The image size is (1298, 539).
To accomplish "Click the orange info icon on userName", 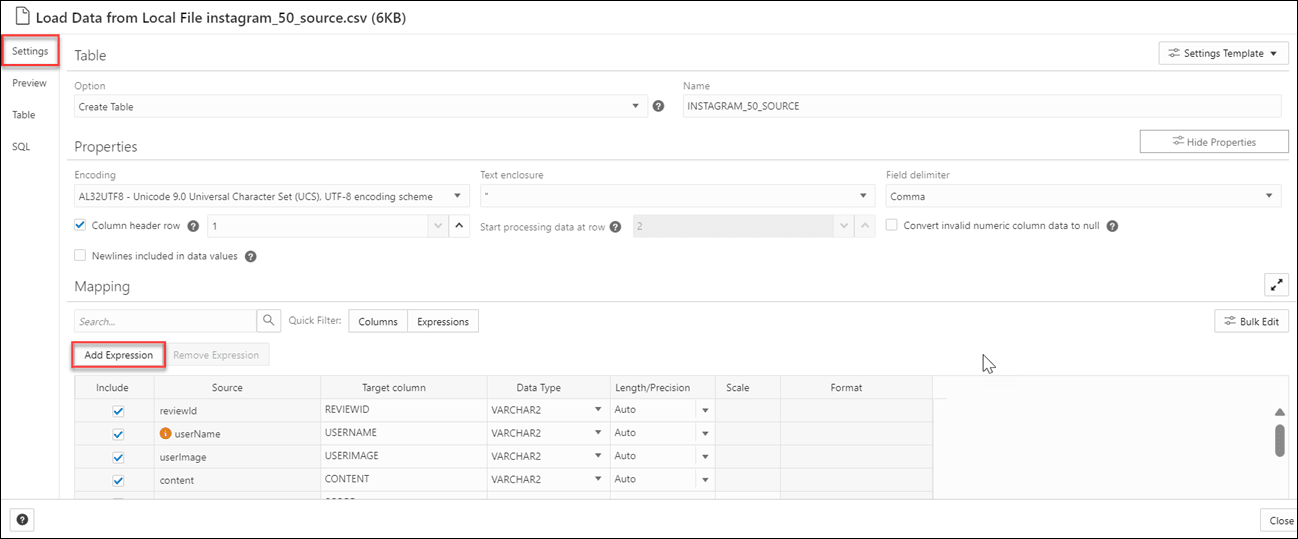I will [x=166, y=434].
